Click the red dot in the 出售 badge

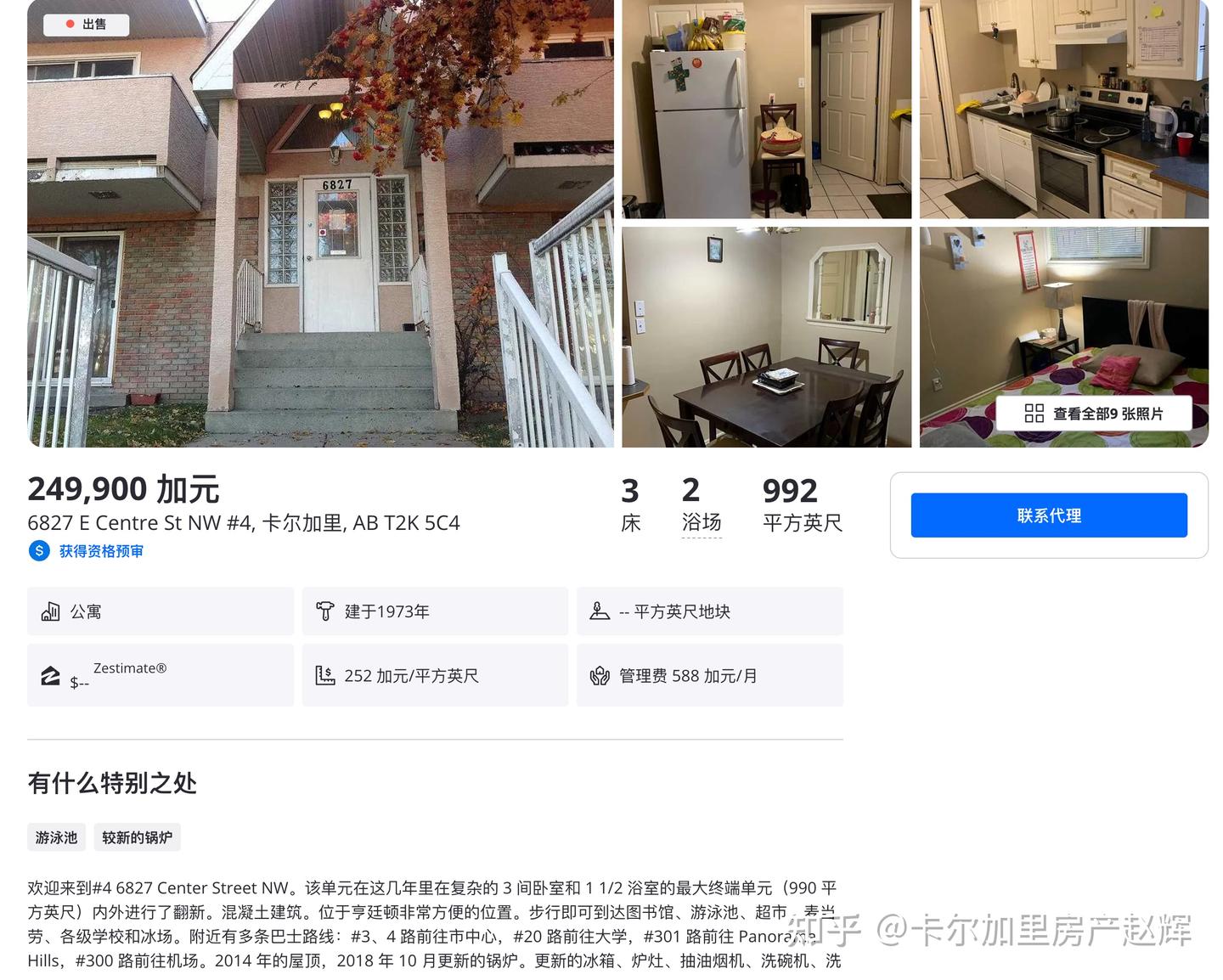coord(70,24)
